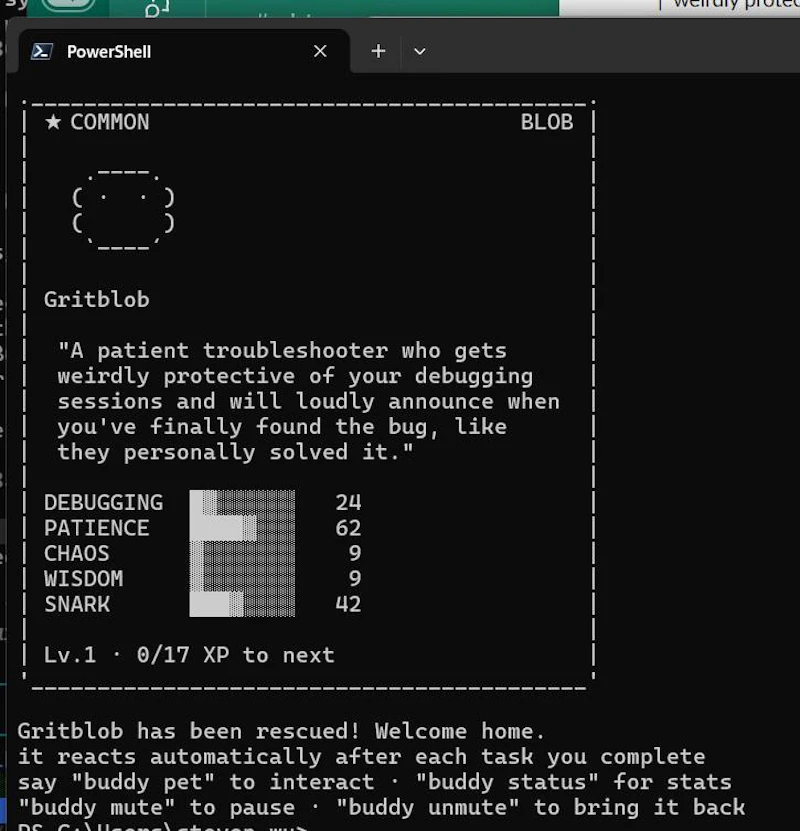The height and width of the screenshot is (831, 800).
Task: Click the CHAOS stat label
Action: point(77,553)
